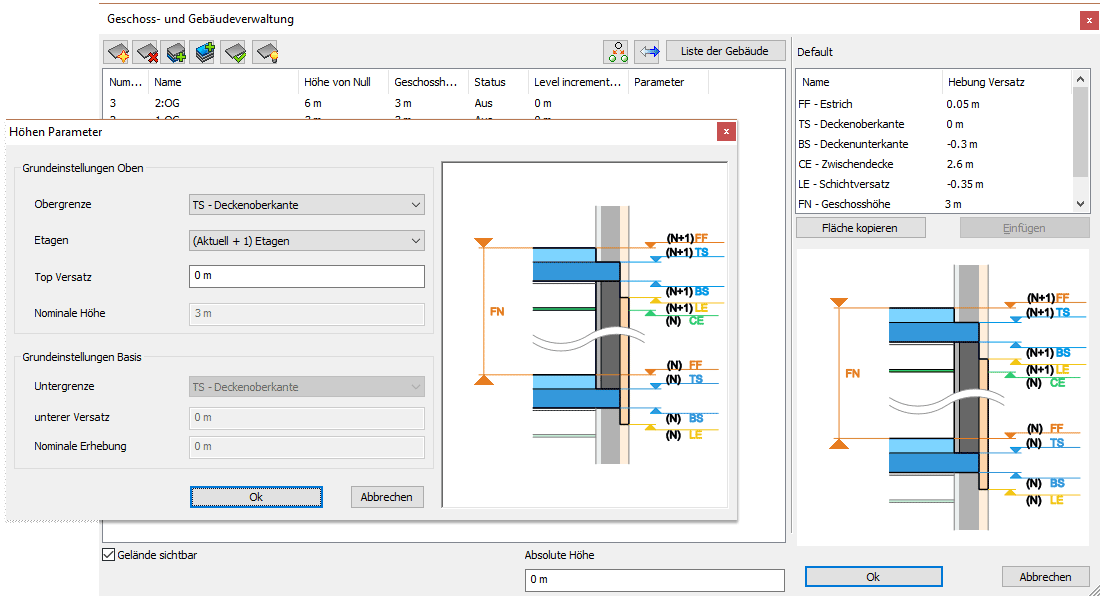Click the Default list scrollbar thumb
The width and height of the screenshot is (1105, 600).
(x=1080, y=132)
